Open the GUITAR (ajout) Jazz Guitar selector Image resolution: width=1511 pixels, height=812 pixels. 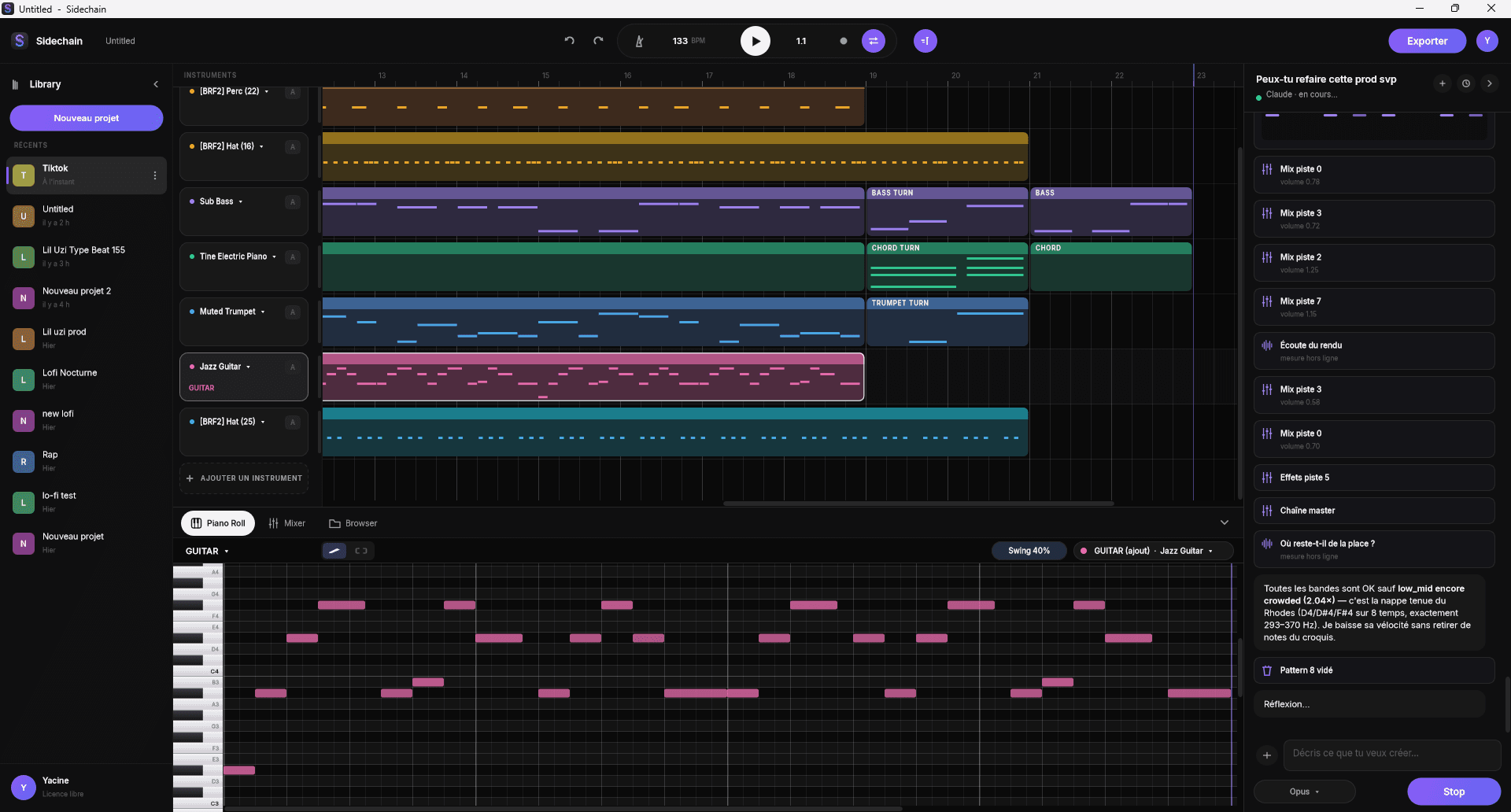point(1153,551)
